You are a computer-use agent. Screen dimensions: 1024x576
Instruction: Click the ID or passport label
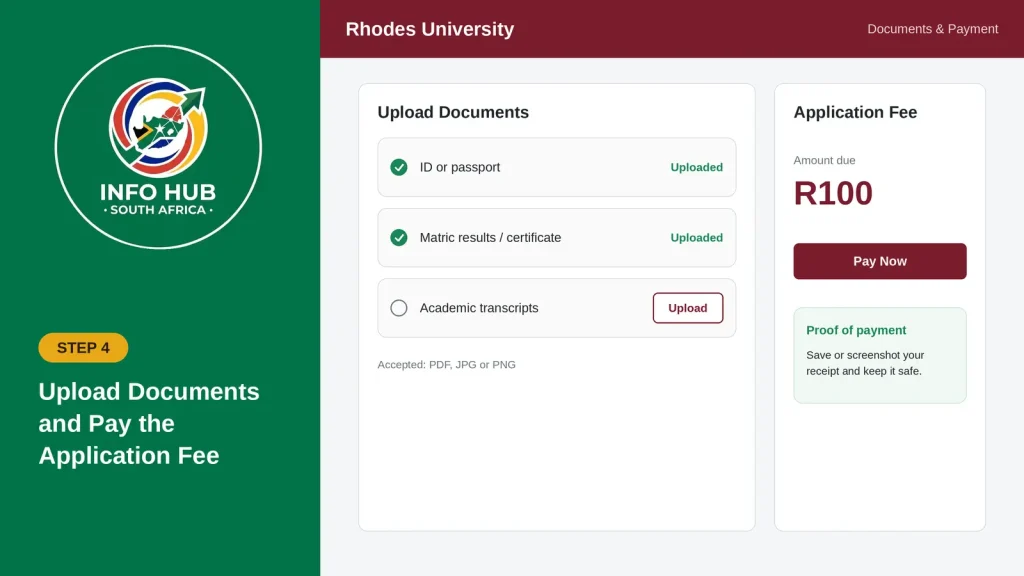click(460, 167)
